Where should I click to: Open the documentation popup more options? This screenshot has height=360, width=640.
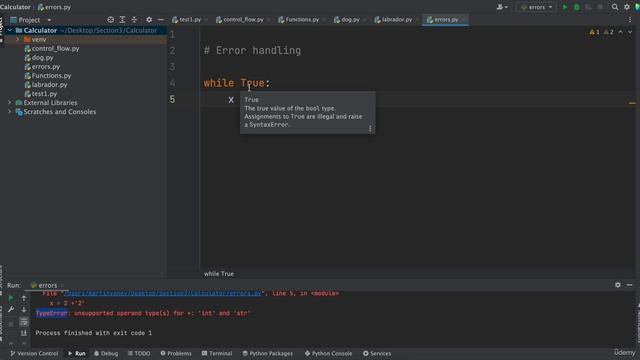(x=370, y=129)
